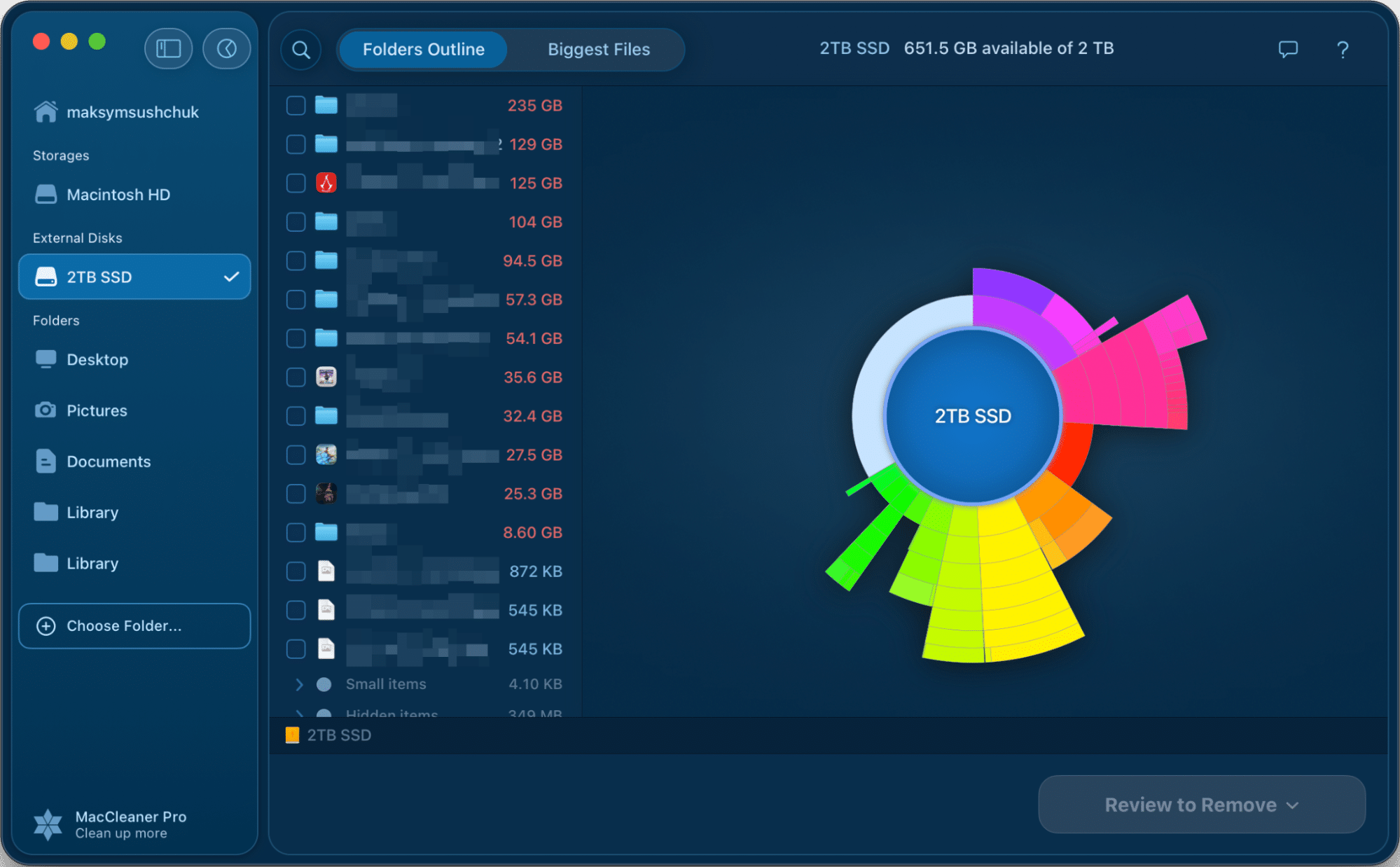Viewport: 1400px width, 867px height.
Task: Select the Folders Outline tab
Action: click(422, 49)
